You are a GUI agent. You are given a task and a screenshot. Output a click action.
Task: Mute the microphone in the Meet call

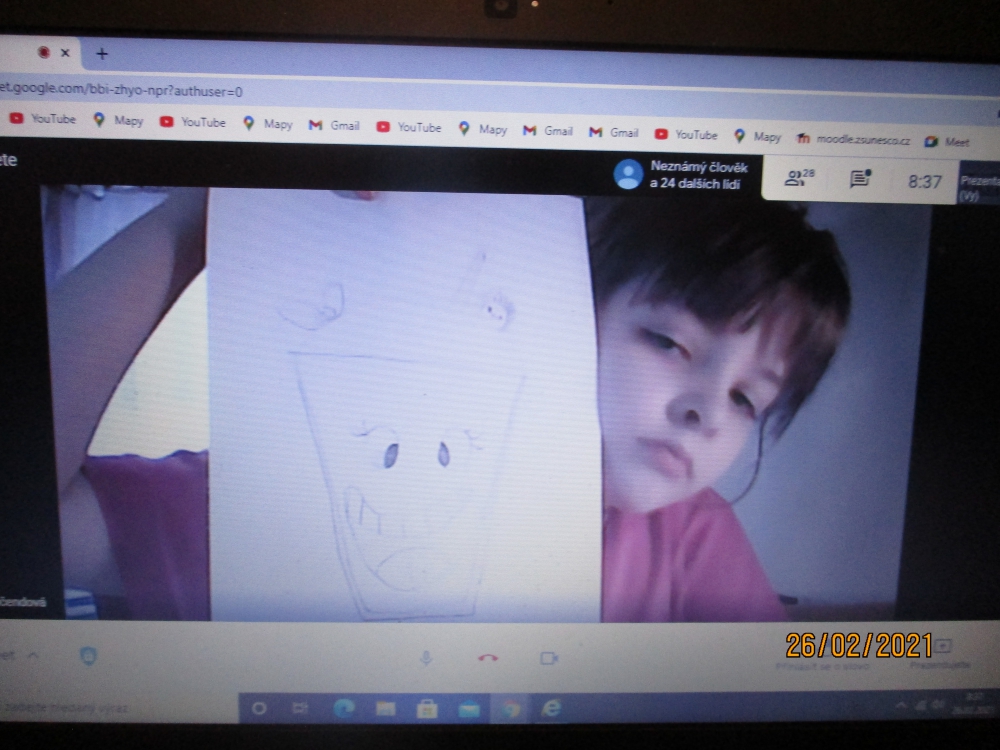click(426, 658)
